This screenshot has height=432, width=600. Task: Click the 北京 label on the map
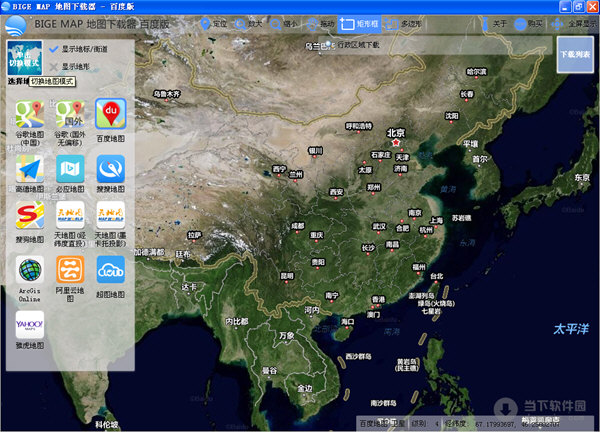pyautogui.click(x=396, y=133)
